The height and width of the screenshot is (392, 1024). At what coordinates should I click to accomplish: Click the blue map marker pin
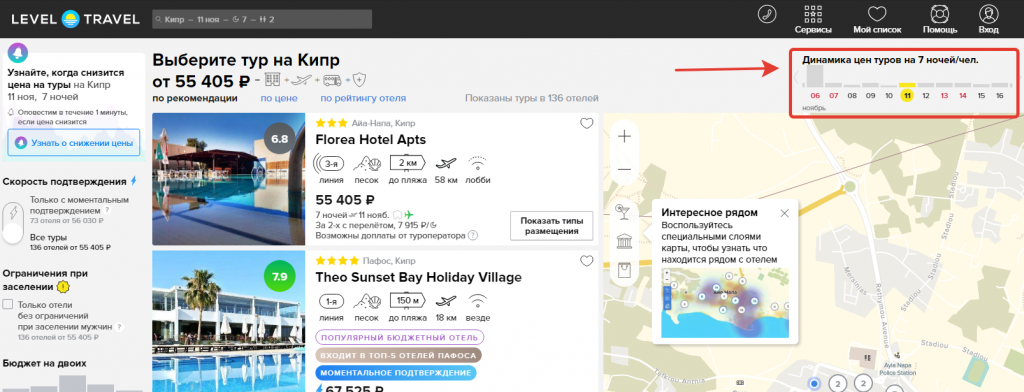pyautogui.click(x=814, y=383)
